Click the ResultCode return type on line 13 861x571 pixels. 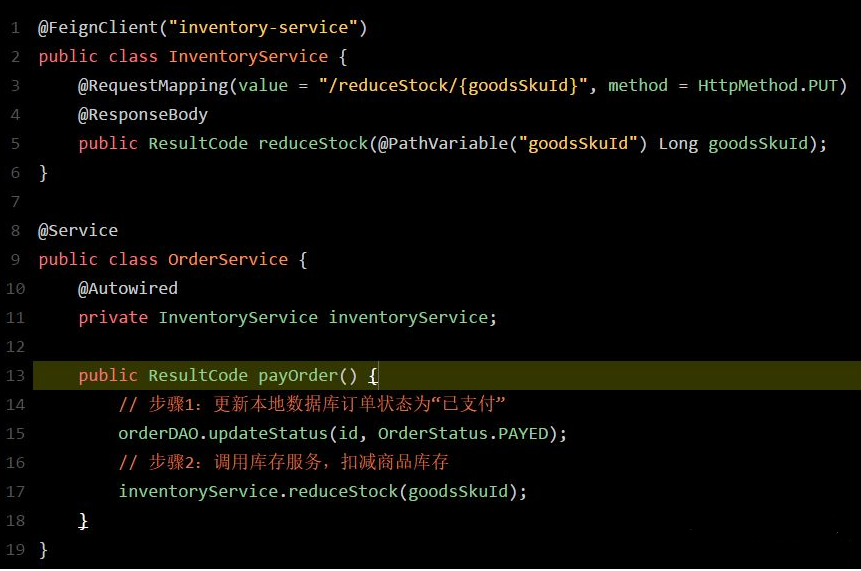[x=198, y=376]
